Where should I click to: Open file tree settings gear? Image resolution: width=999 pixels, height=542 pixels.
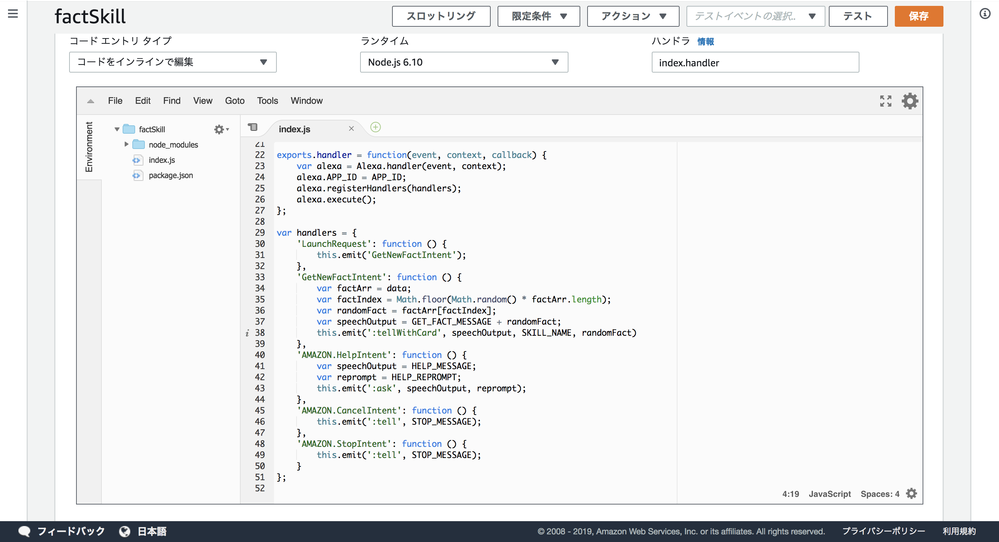[220, 129]
